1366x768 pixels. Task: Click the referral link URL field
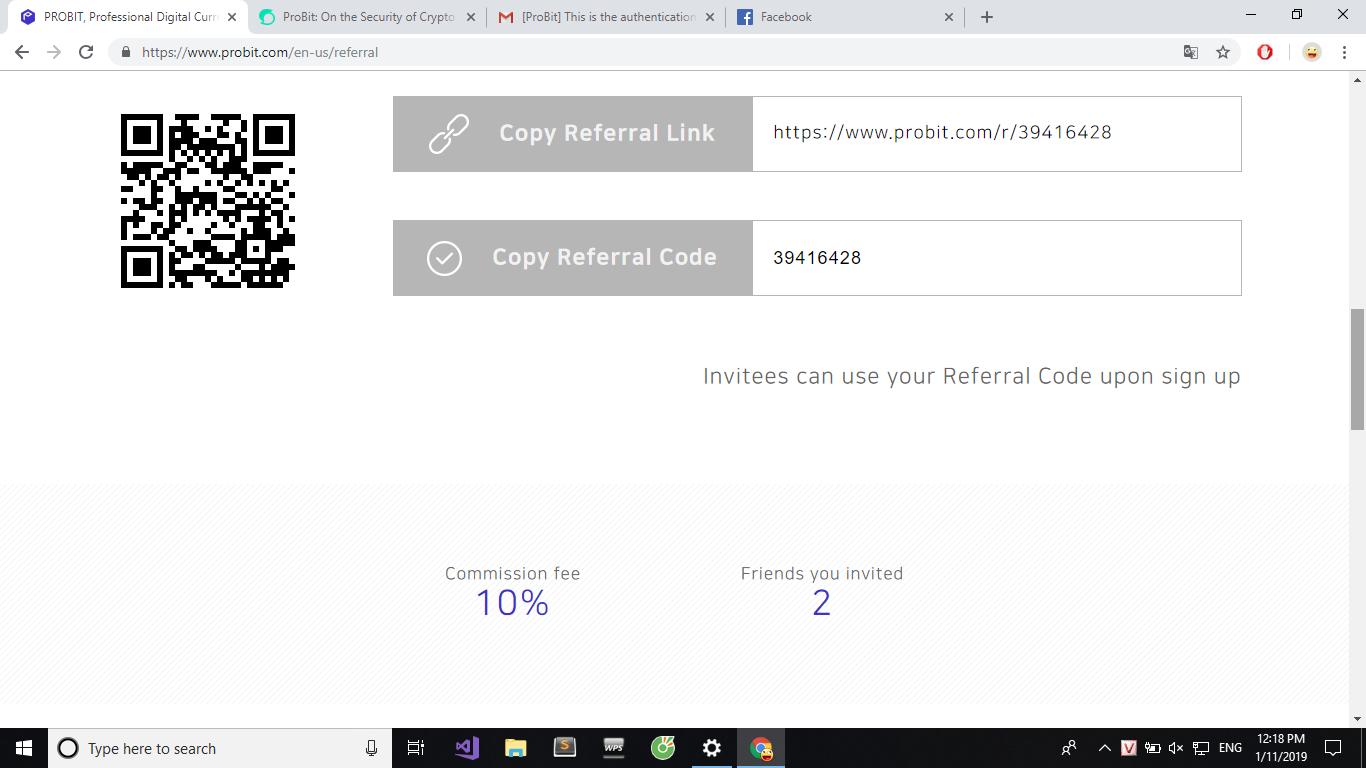[x=997, y=134]
